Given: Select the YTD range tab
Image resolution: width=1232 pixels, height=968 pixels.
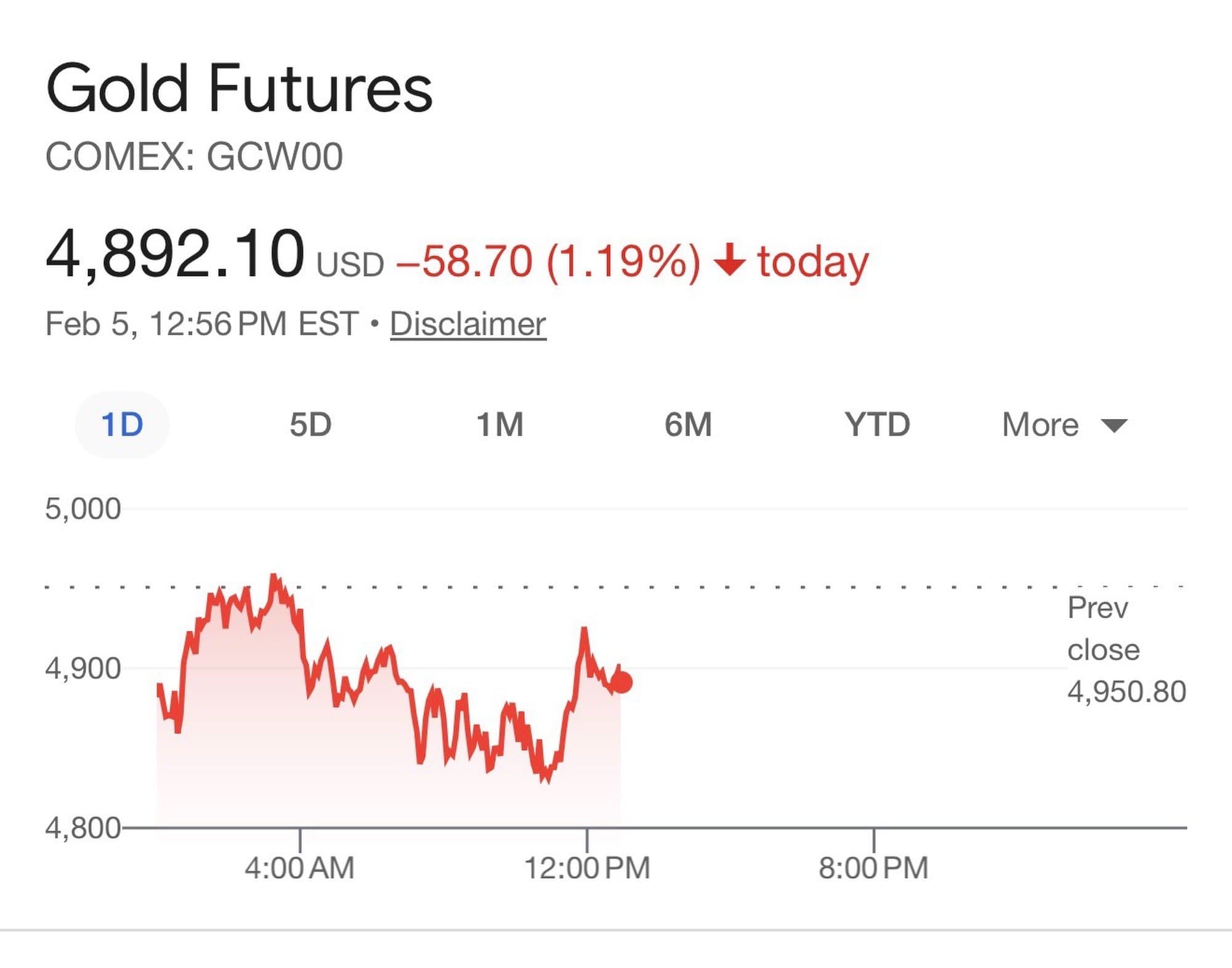Looking at the screenshot, I should pyautogui.click(x=877, y=425).
